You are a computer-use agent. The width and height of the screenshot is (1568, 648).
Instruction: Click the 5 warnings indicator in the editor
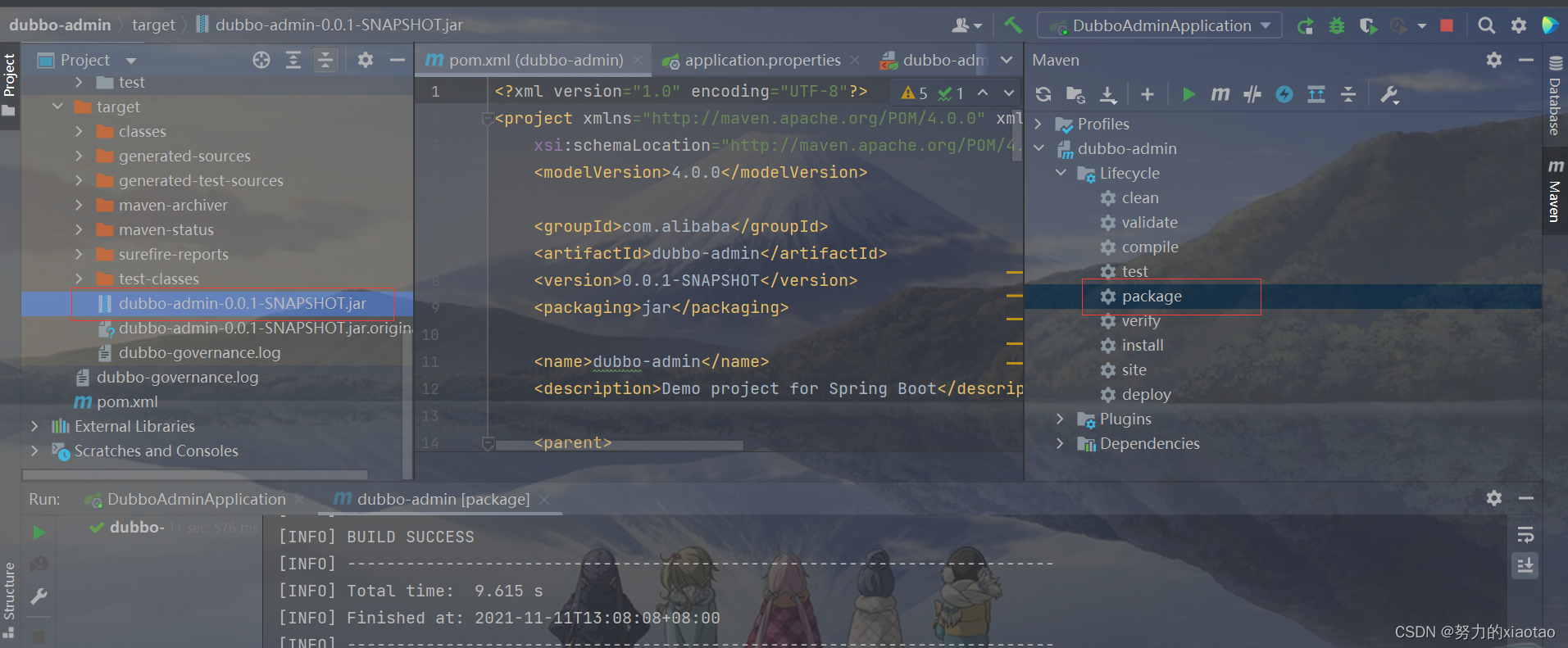[915, 93]
